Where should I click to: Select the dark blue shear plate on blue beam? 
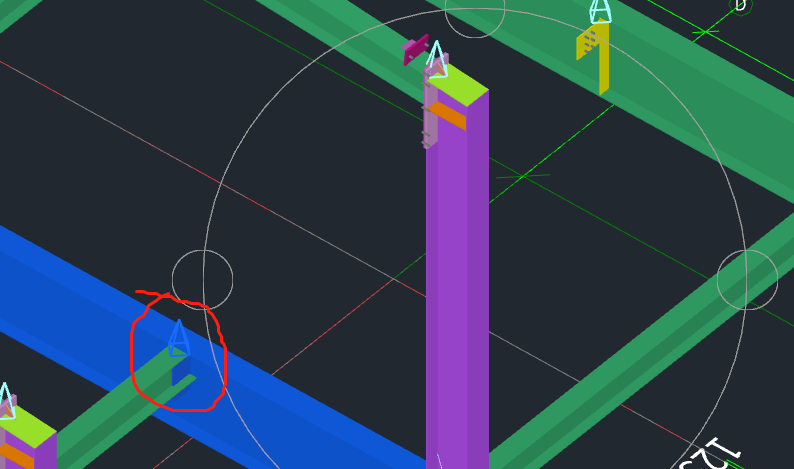180,371
